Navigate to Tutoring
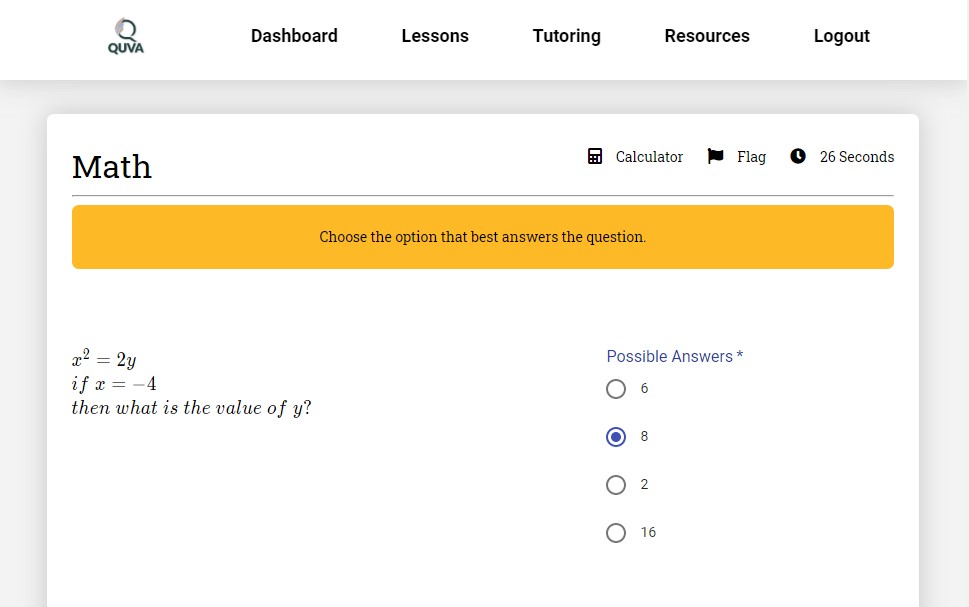This screenshot has height=607, width=969. coord(567,36)
